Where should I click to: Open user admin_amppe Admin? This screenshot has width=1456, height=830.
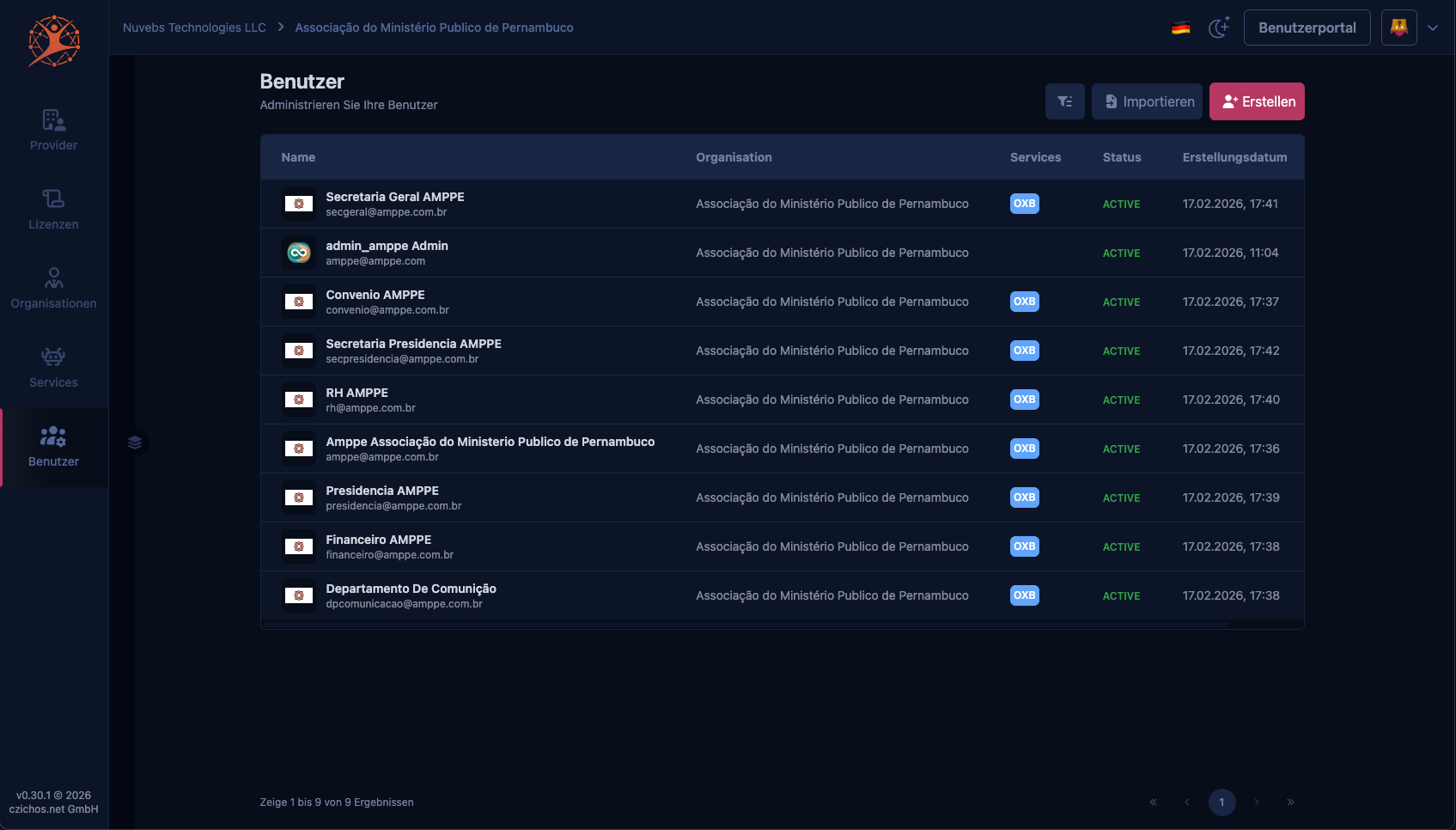pos(387,246)
